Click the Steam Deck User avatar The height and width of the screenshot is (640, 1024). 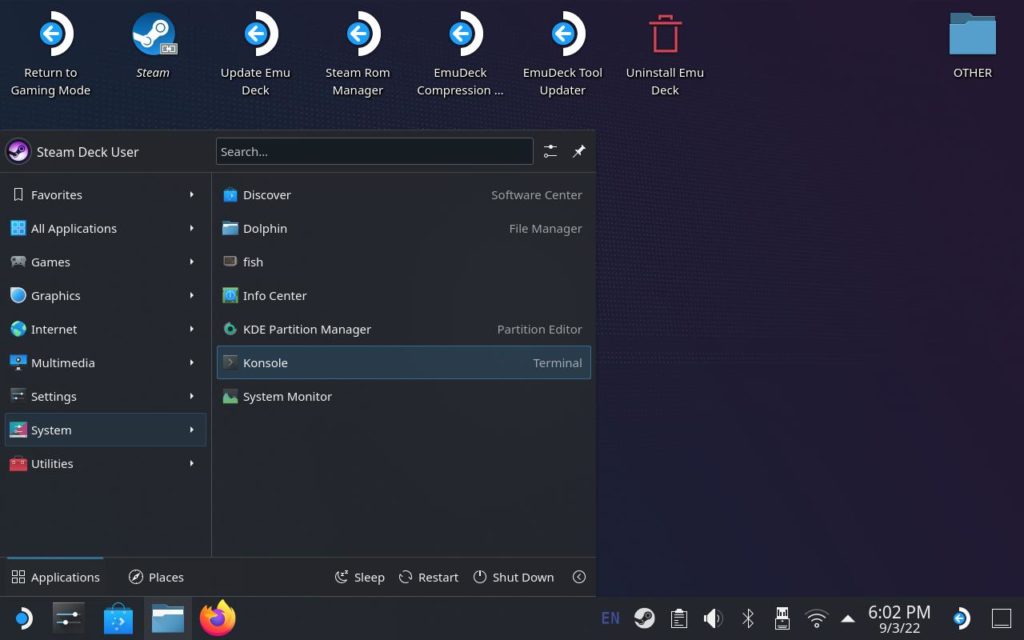tap(18, 152)
